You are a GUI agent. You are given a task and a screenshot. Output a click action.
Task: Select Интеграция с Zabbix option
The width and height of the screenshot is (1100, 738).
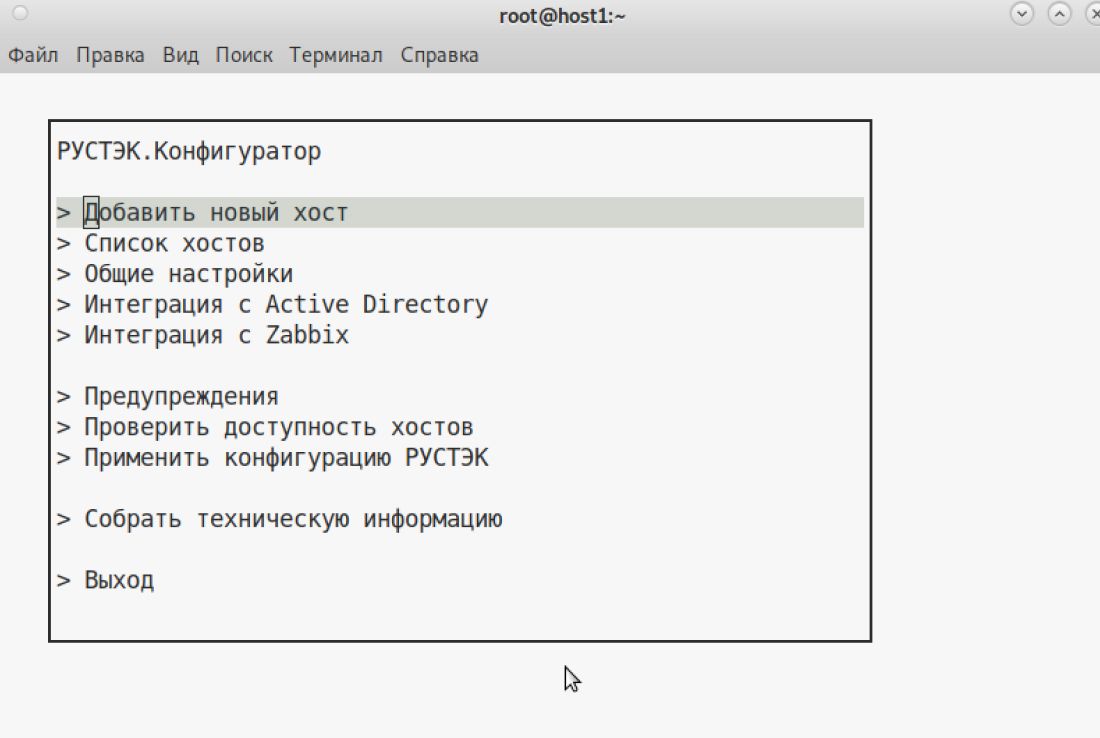(x=216, y=335)
